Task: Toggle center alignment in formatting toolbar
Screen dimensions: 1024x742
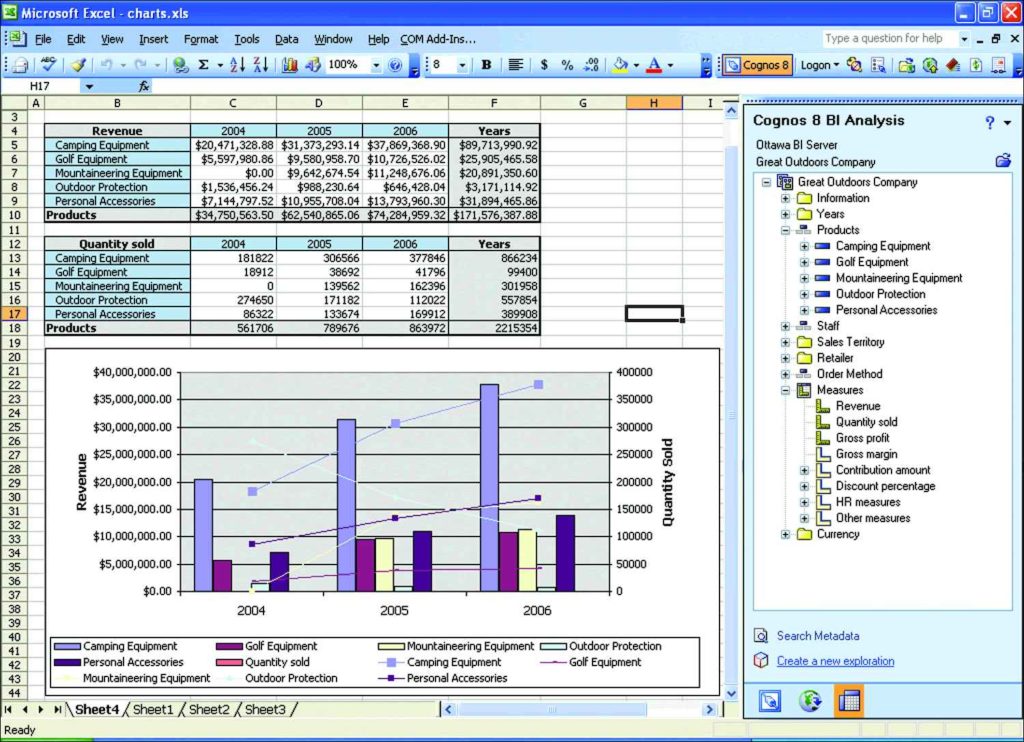Action: [x=515, y=65]
